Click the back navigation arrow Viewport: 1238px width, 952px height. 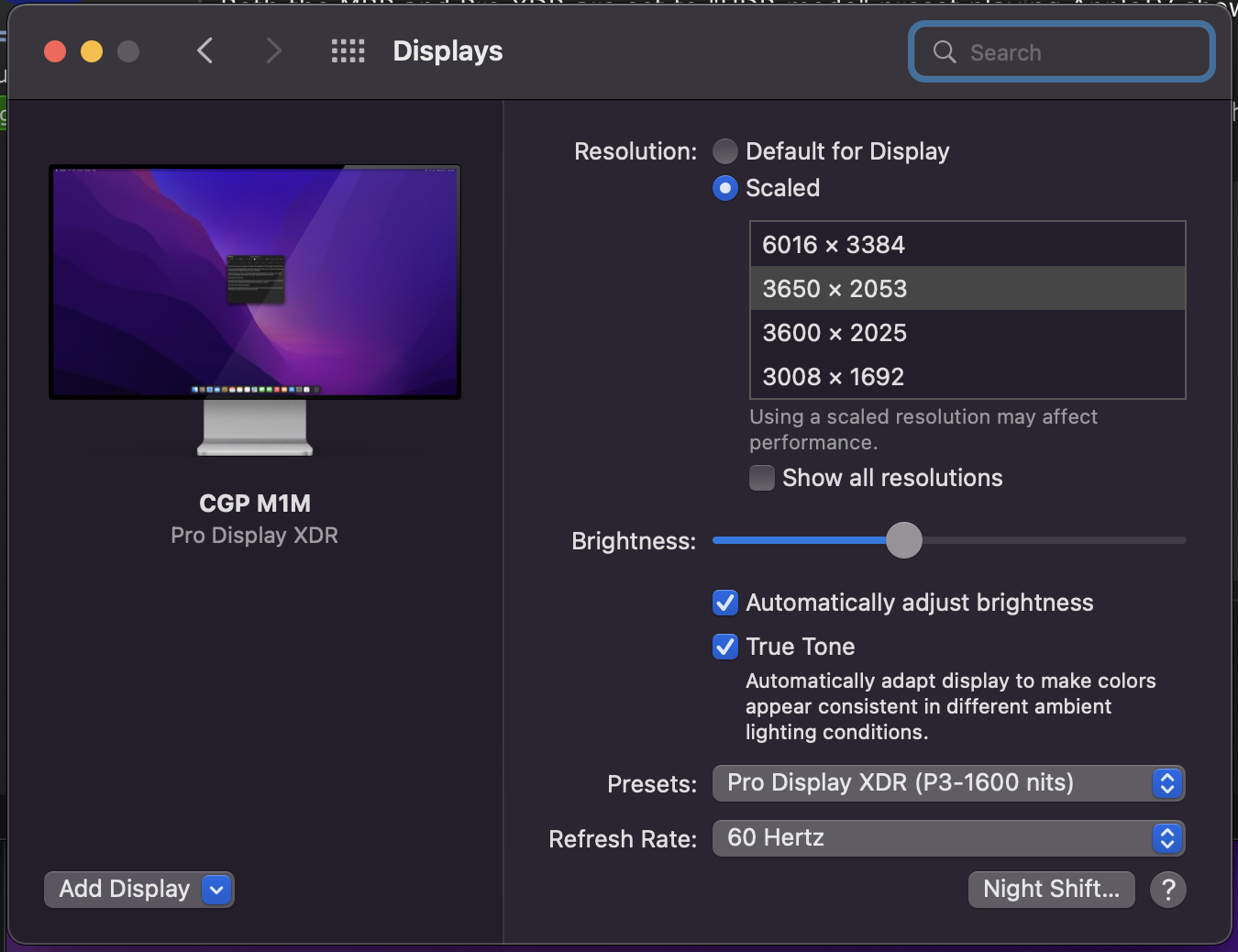click(x=205, y=51)
